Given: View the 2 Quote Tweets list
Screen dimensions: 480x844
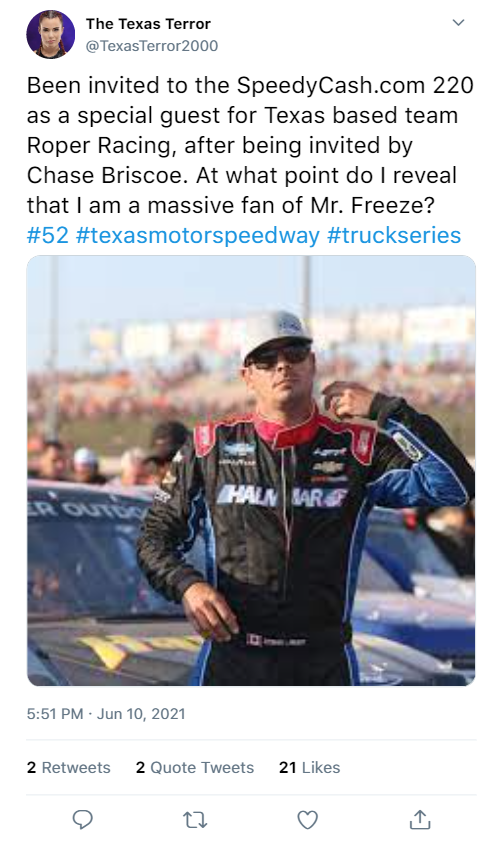Looking at the screenshot, I should click(x=195, y=767).
